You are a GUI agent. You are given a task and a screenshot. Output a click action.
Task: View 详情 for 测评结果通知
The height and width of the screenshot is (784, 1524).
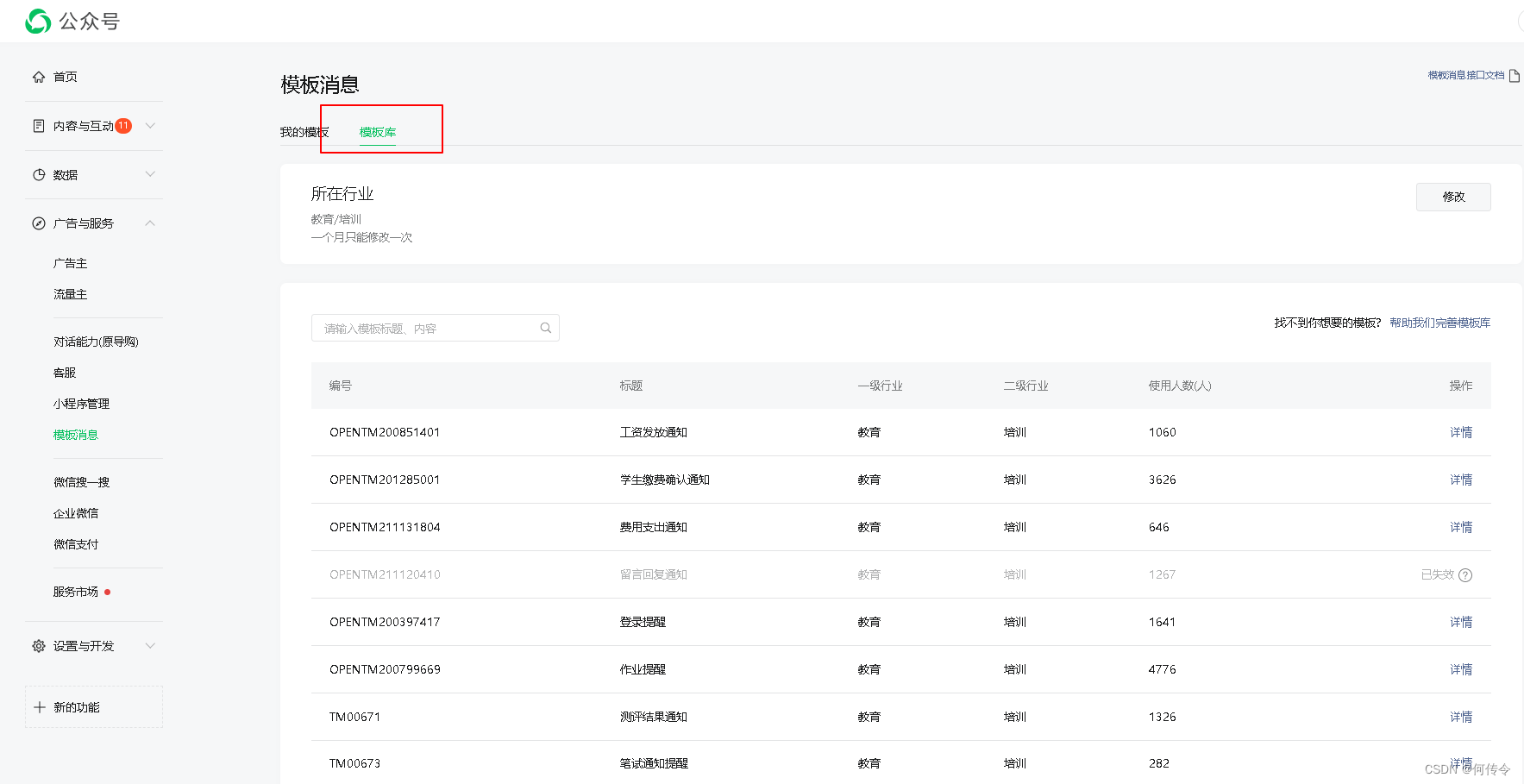click(1461, 717)
